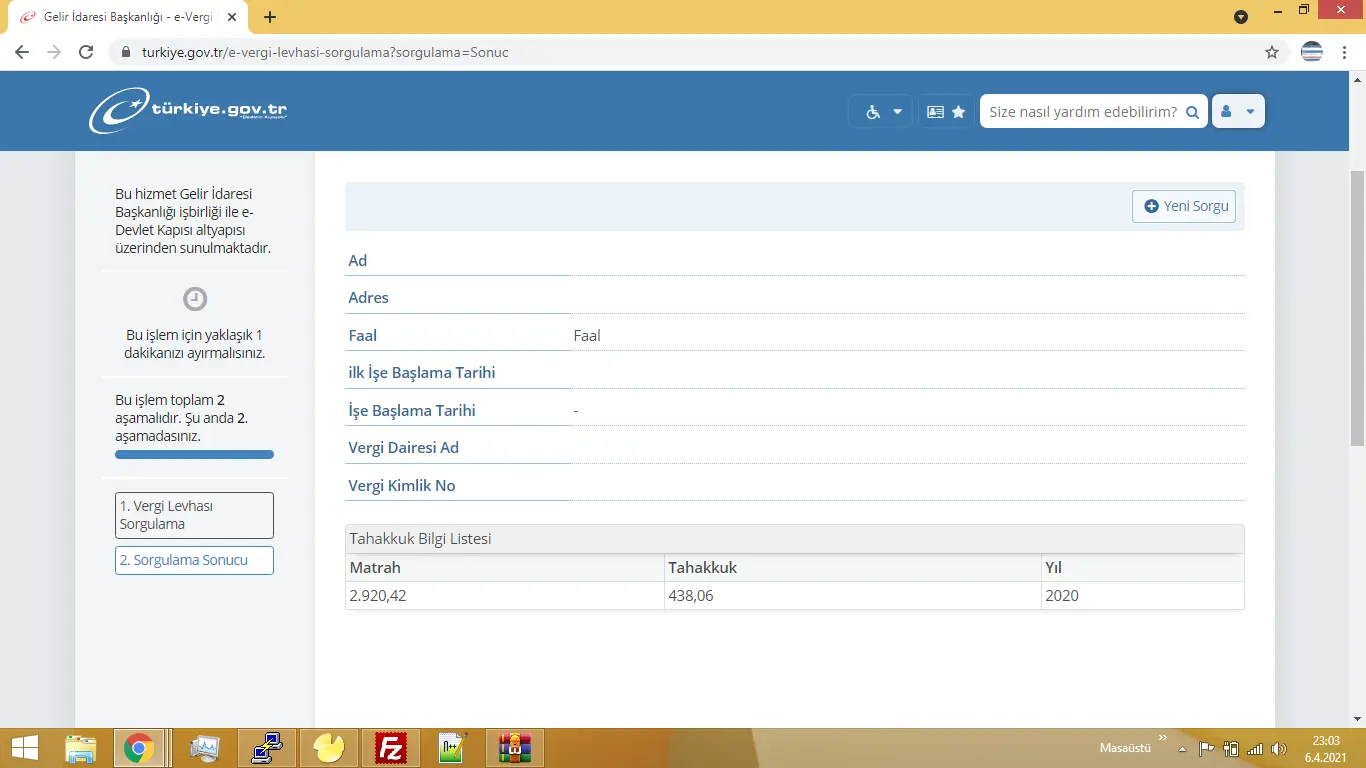
Task: Navigate back in browser history
Action: click(22, 52)
